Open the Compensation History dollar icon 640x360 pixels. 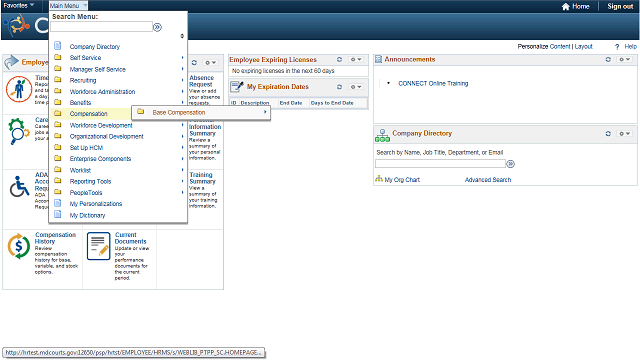coord(18,246)
